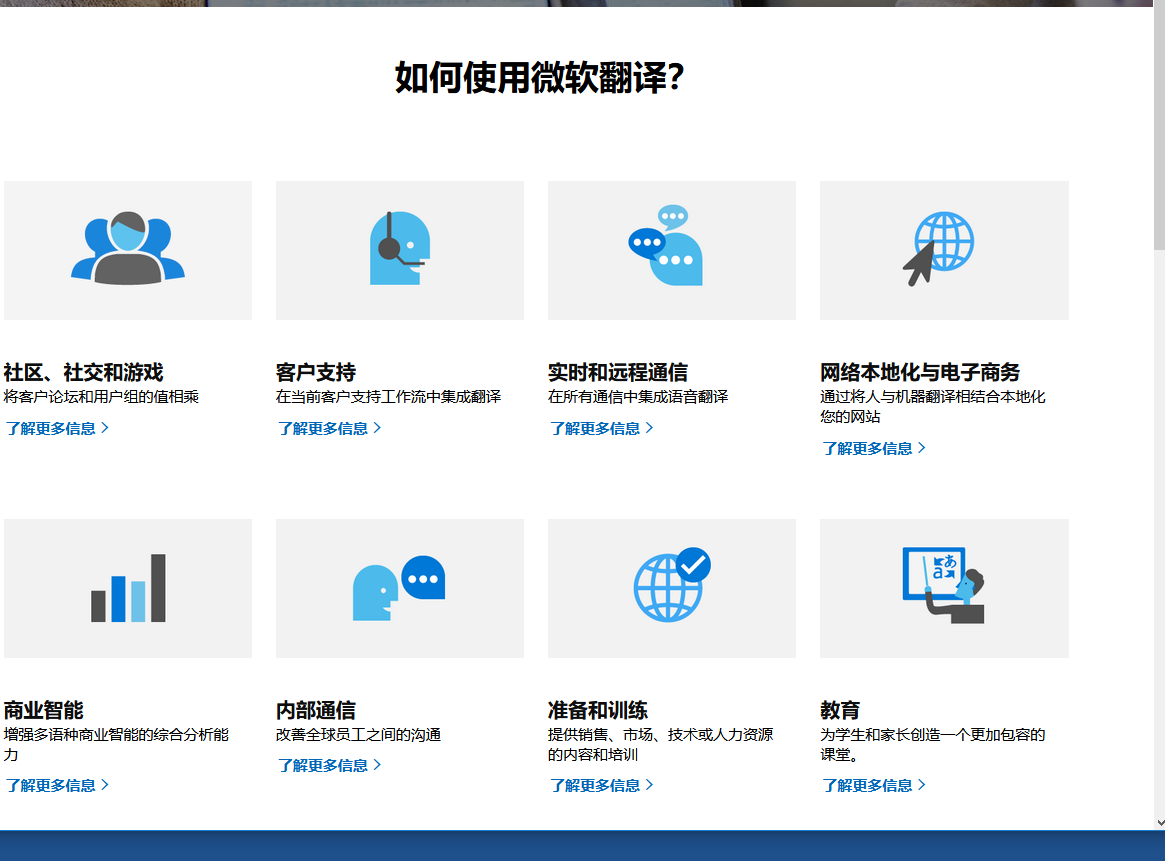Viewport: 1165px width, 861px height.
Task: Click description 增强多语种商业智能的综合分析能力
Action: pyautogui.click(x=116, y=744)
